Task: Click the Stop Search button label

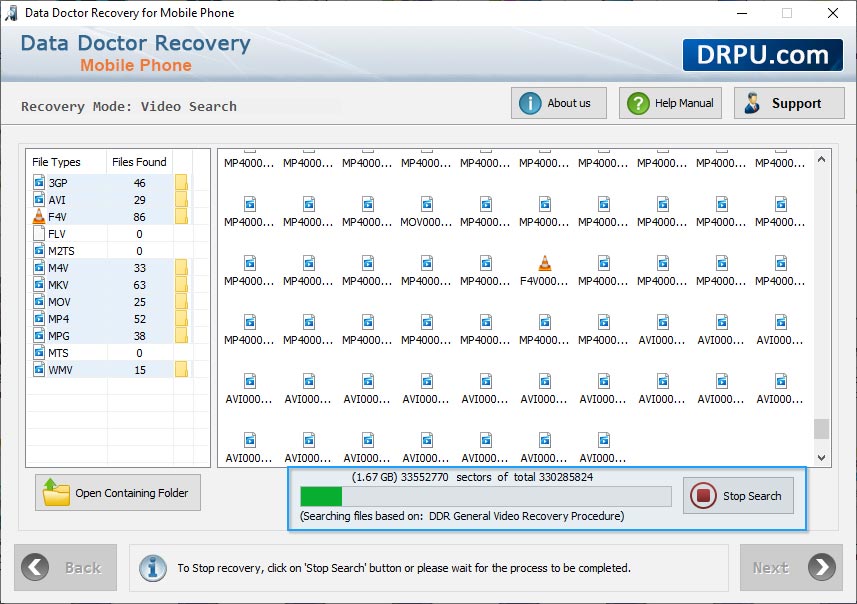Action: 752,496
